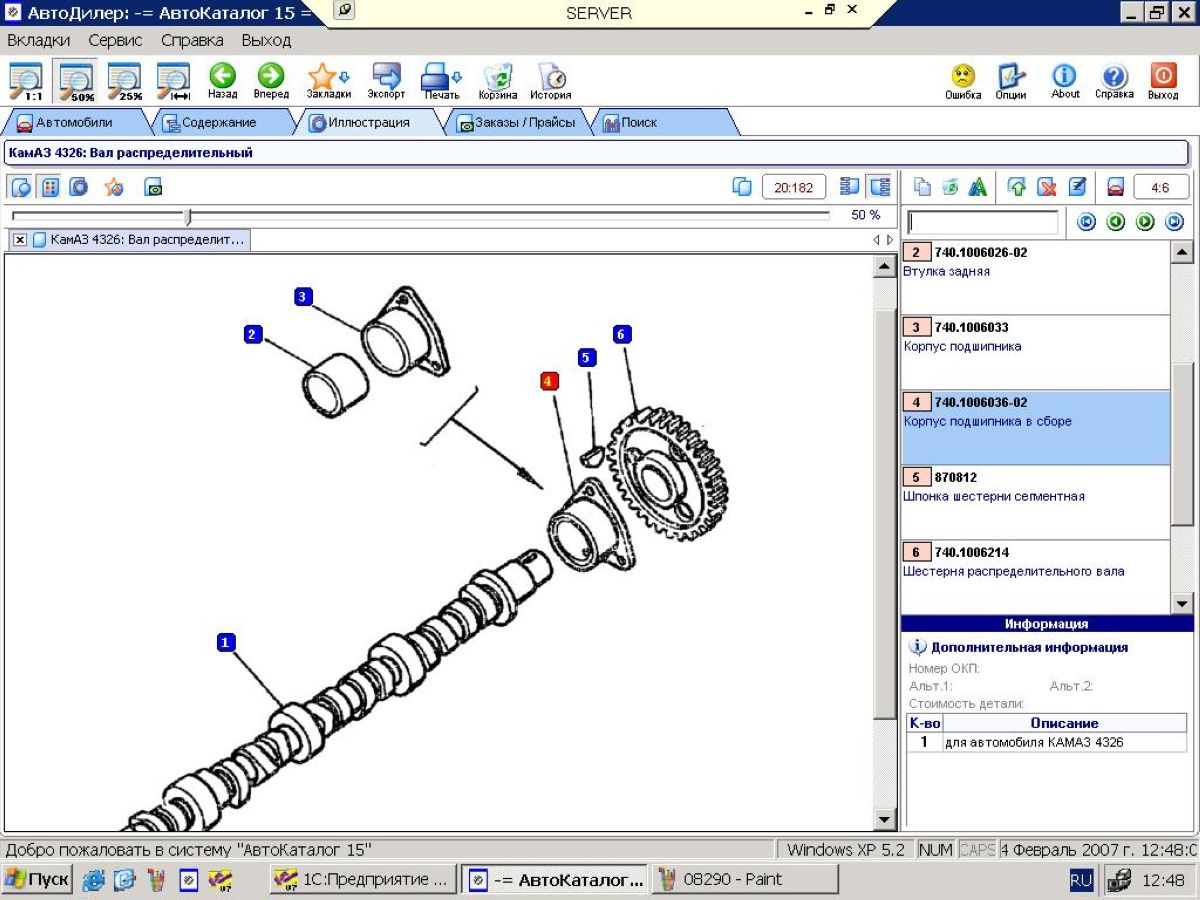
Task: Go back with the Назад button
Action: point(222,82)
